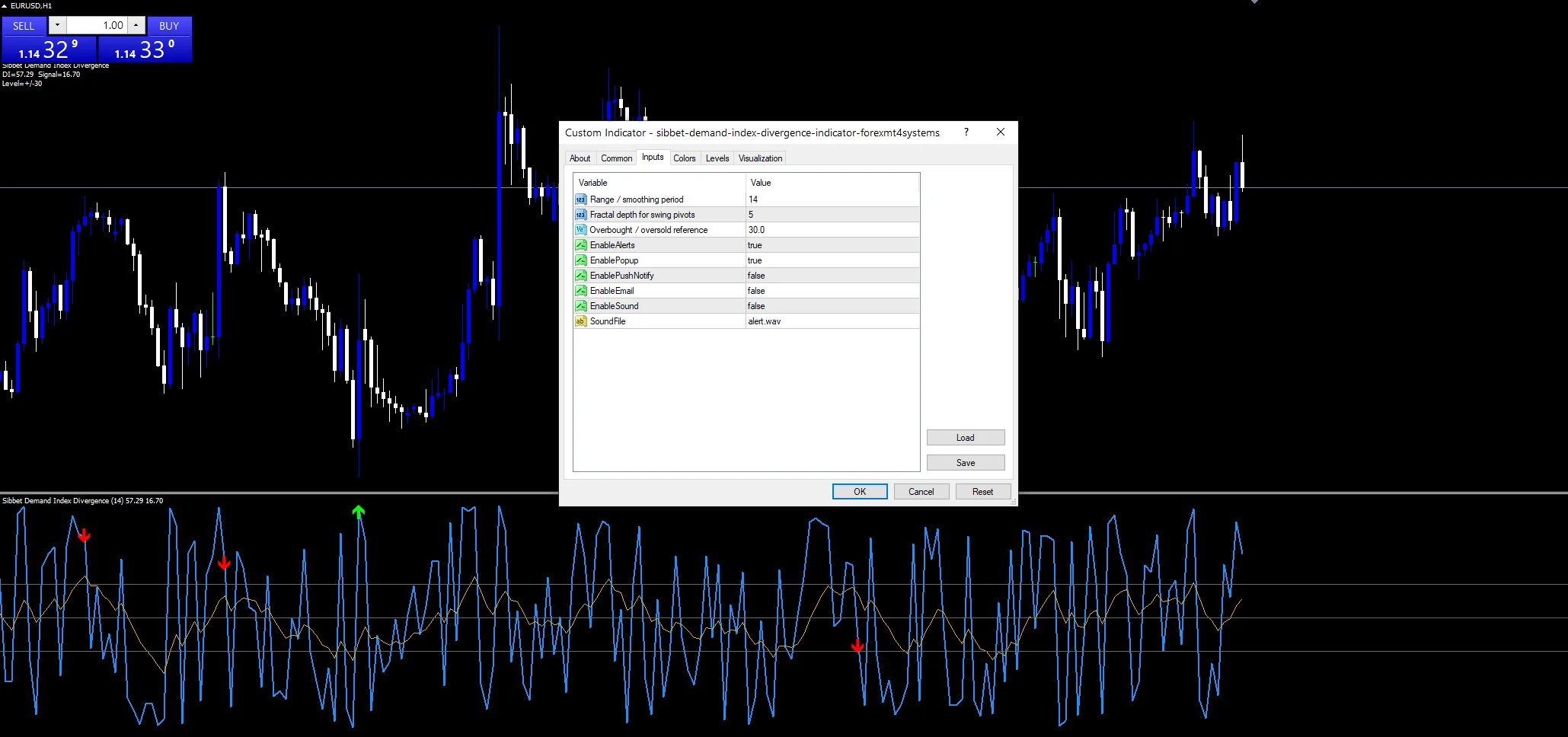This screenshot has height=737, width=1568.
Task: Click string icon next to SoundFile
Action: click(x=581, y=321)
